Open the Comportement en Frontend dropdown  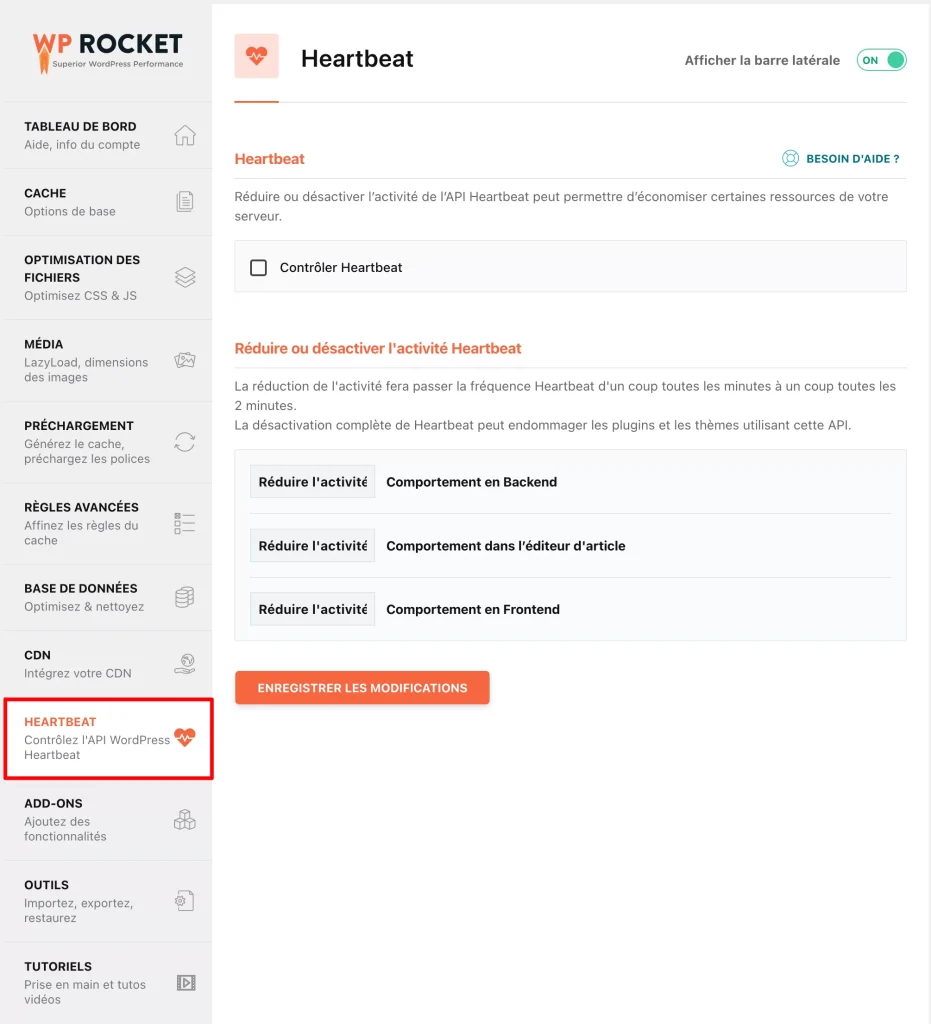point(313,609)
